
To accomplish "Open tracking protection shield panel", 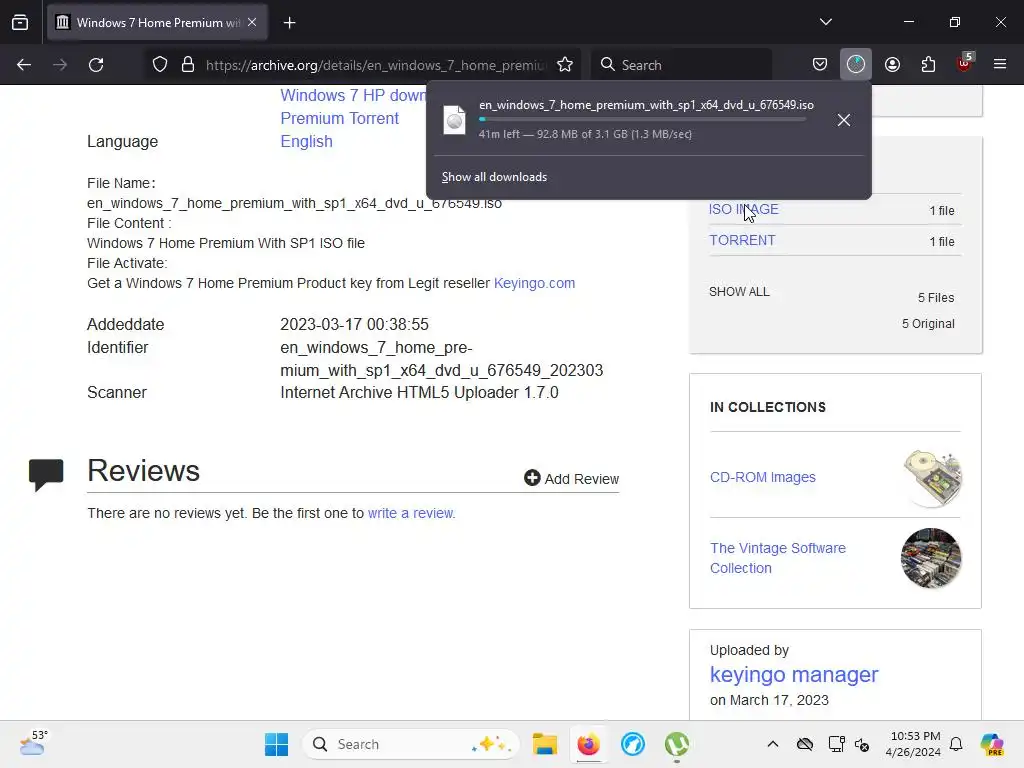I will tap(160, 65).
